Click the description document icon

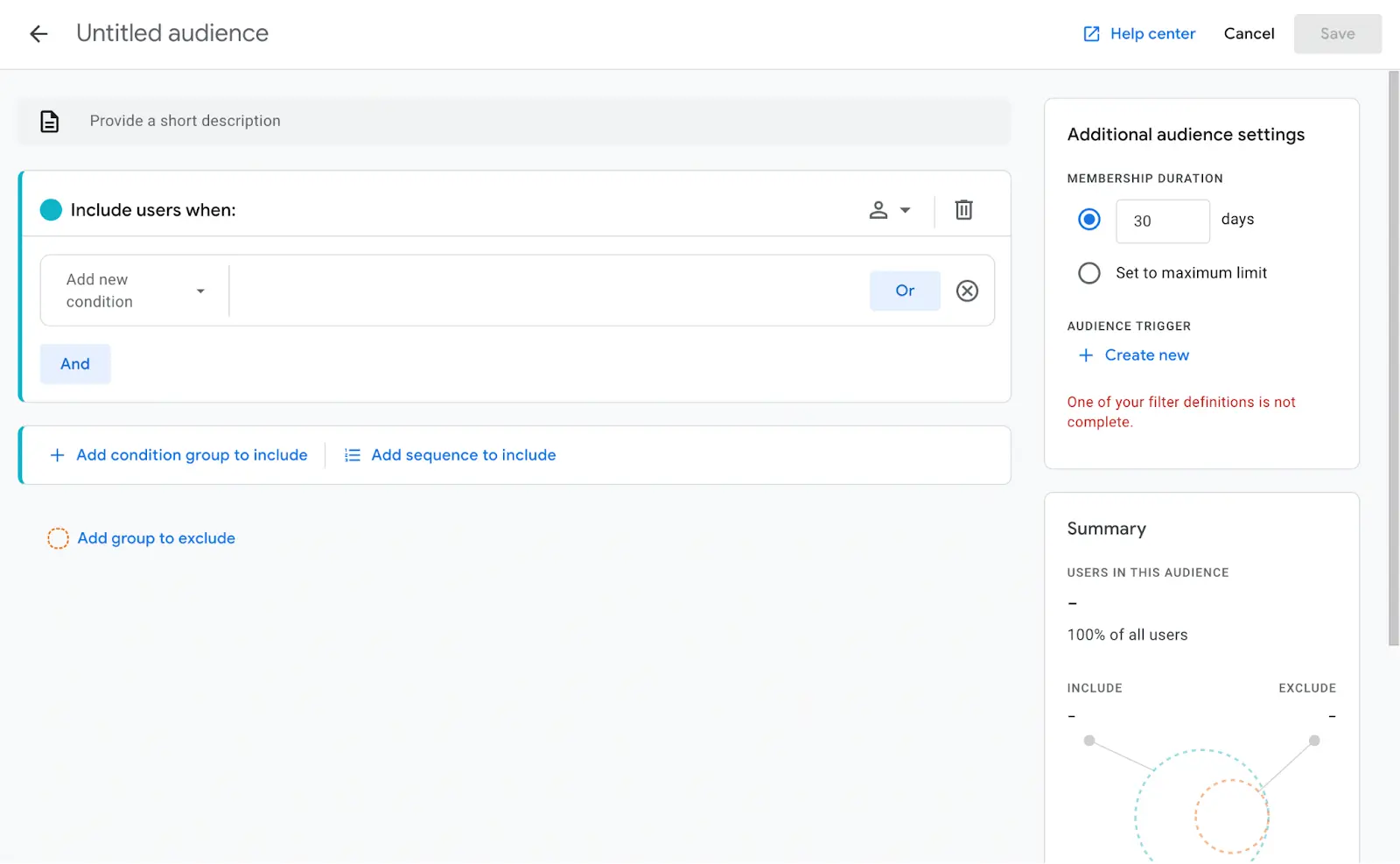[50, 121]
